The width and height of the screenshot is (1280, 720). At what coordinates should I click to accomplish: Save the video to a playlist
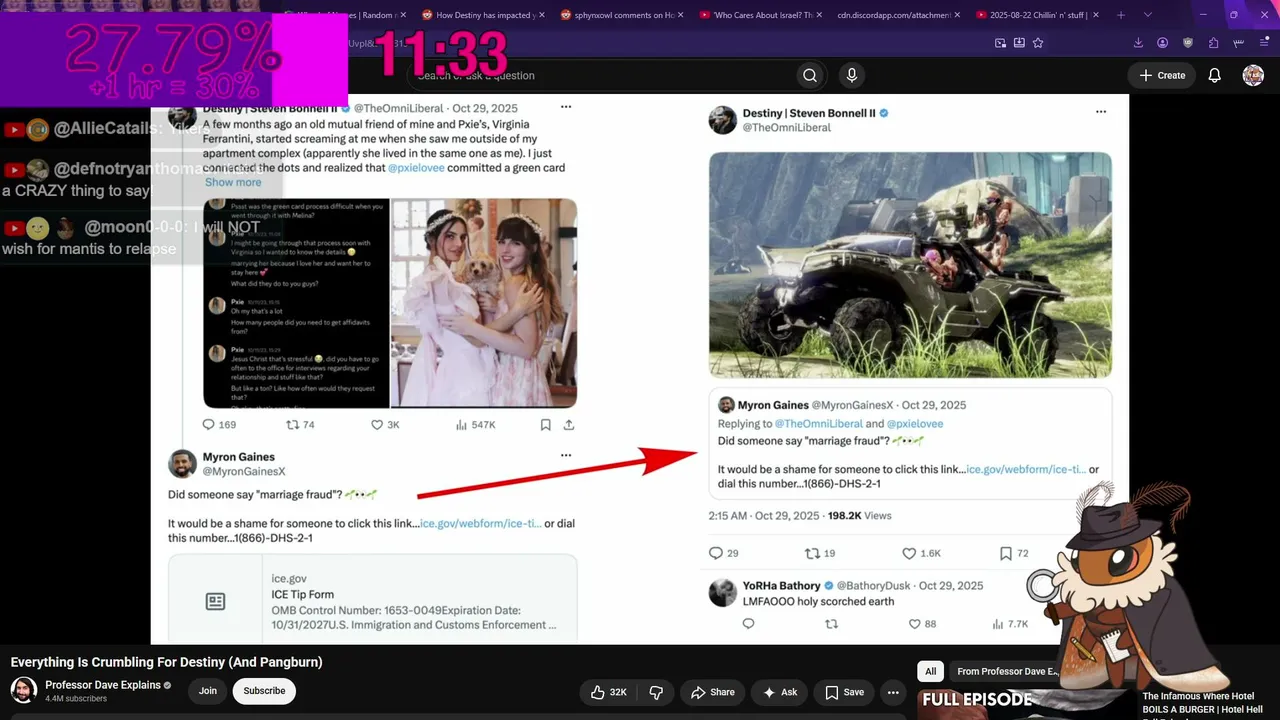(x=844, y=692)
